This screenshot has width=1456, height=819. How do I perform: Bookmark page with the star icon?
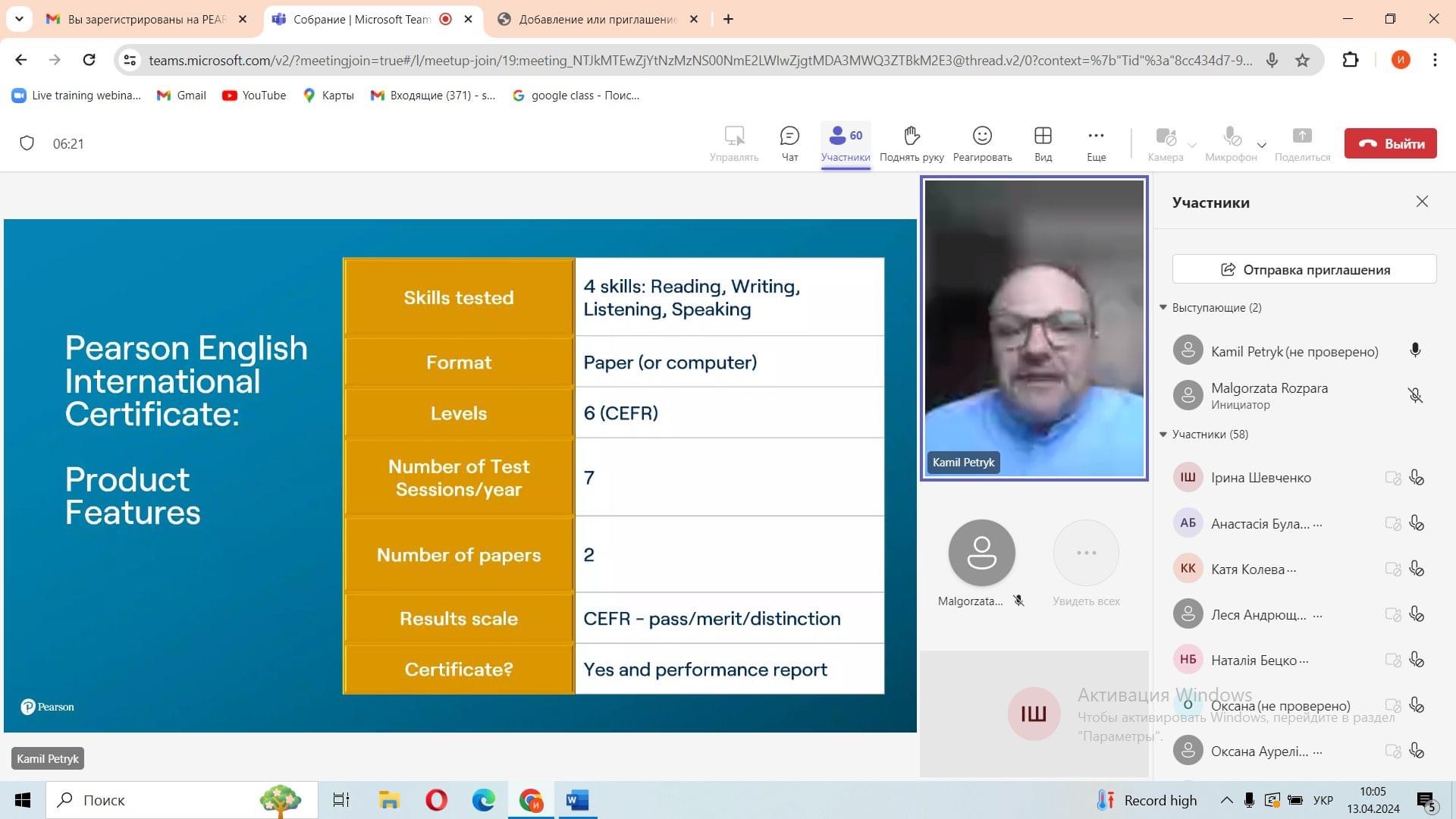pos(1302,60)
